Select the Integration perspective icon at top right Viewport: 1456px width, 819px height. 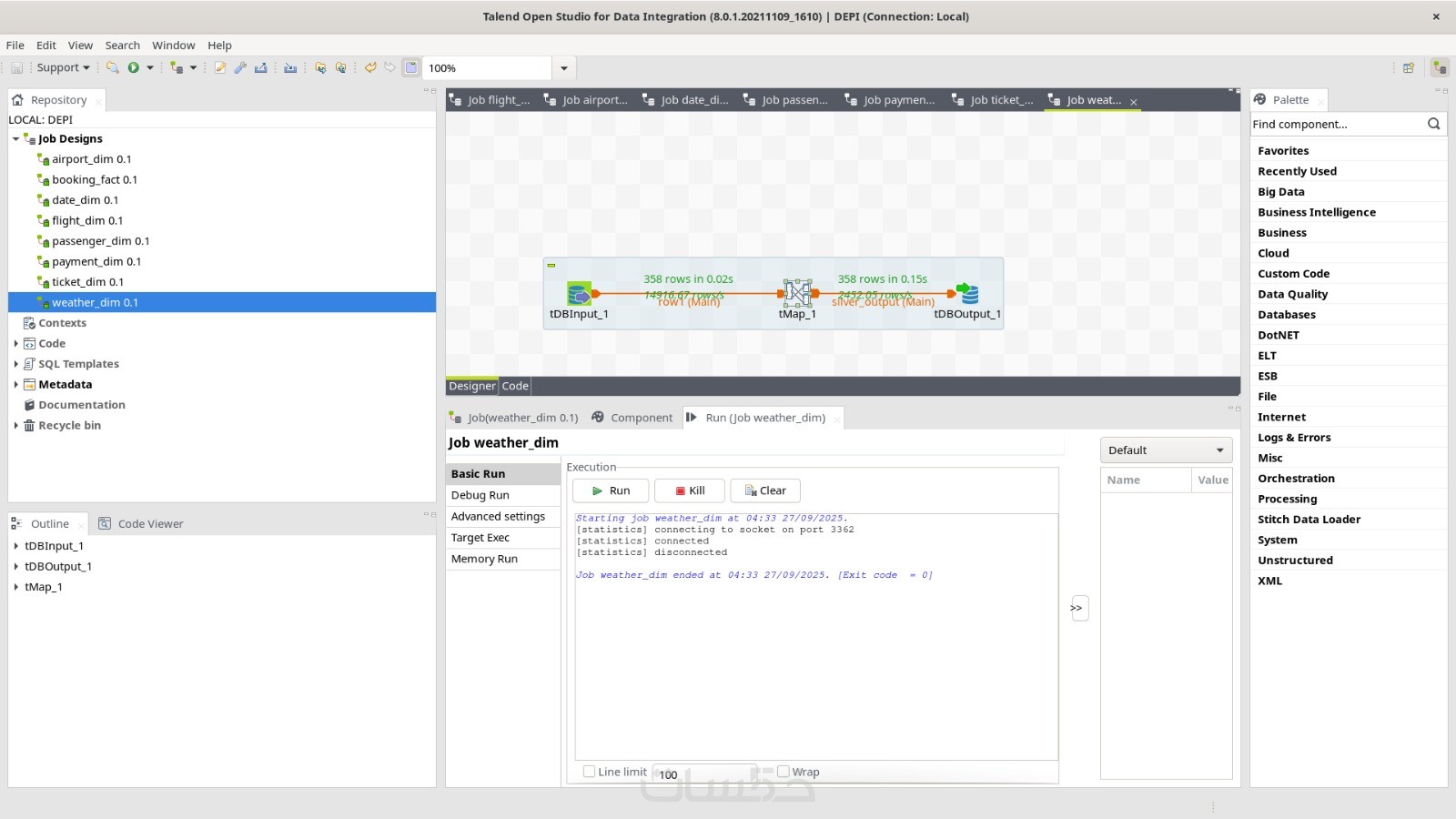click(1440, 67)
